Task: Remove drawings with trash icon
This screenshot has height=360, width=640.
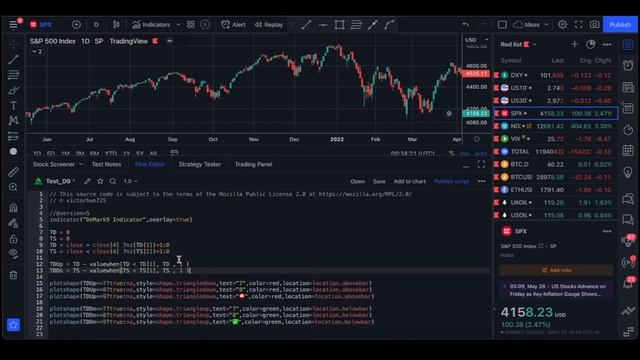Action: pos(13,275)
